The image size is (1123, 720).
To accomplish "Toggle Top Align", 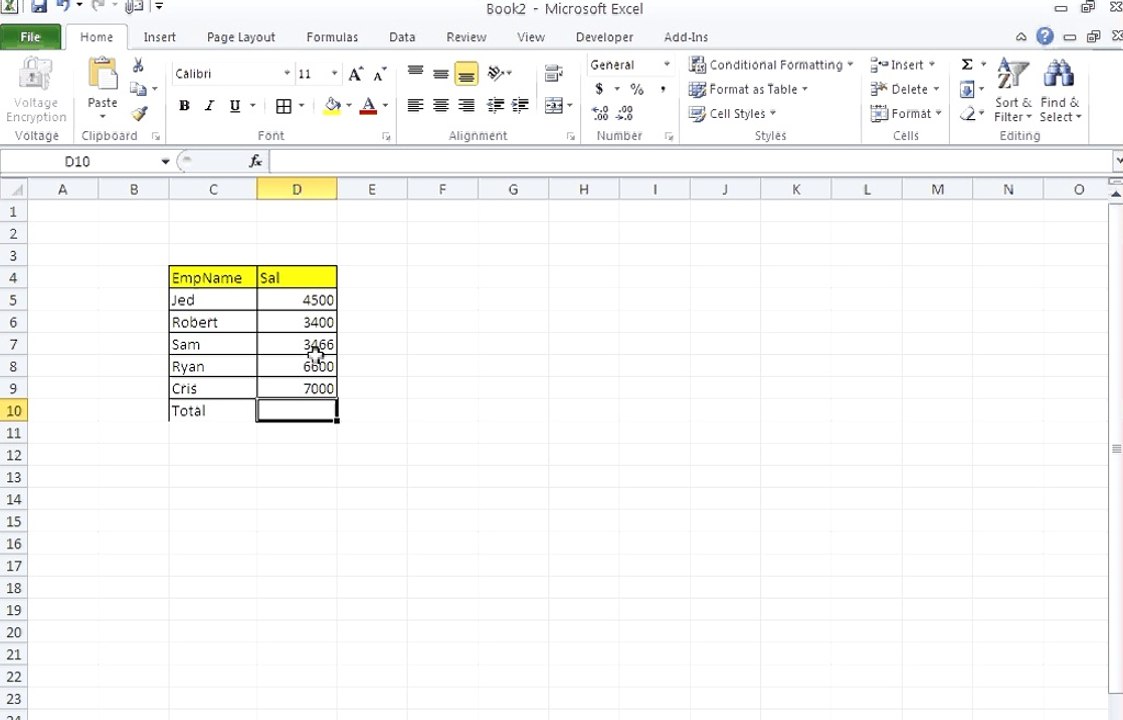I will coord(415,72).
